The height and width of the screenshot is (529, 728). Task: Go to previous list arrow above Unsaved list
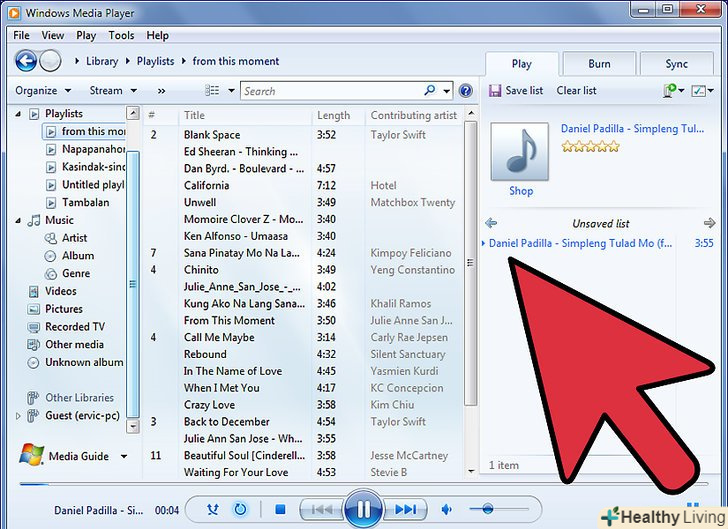491,223
